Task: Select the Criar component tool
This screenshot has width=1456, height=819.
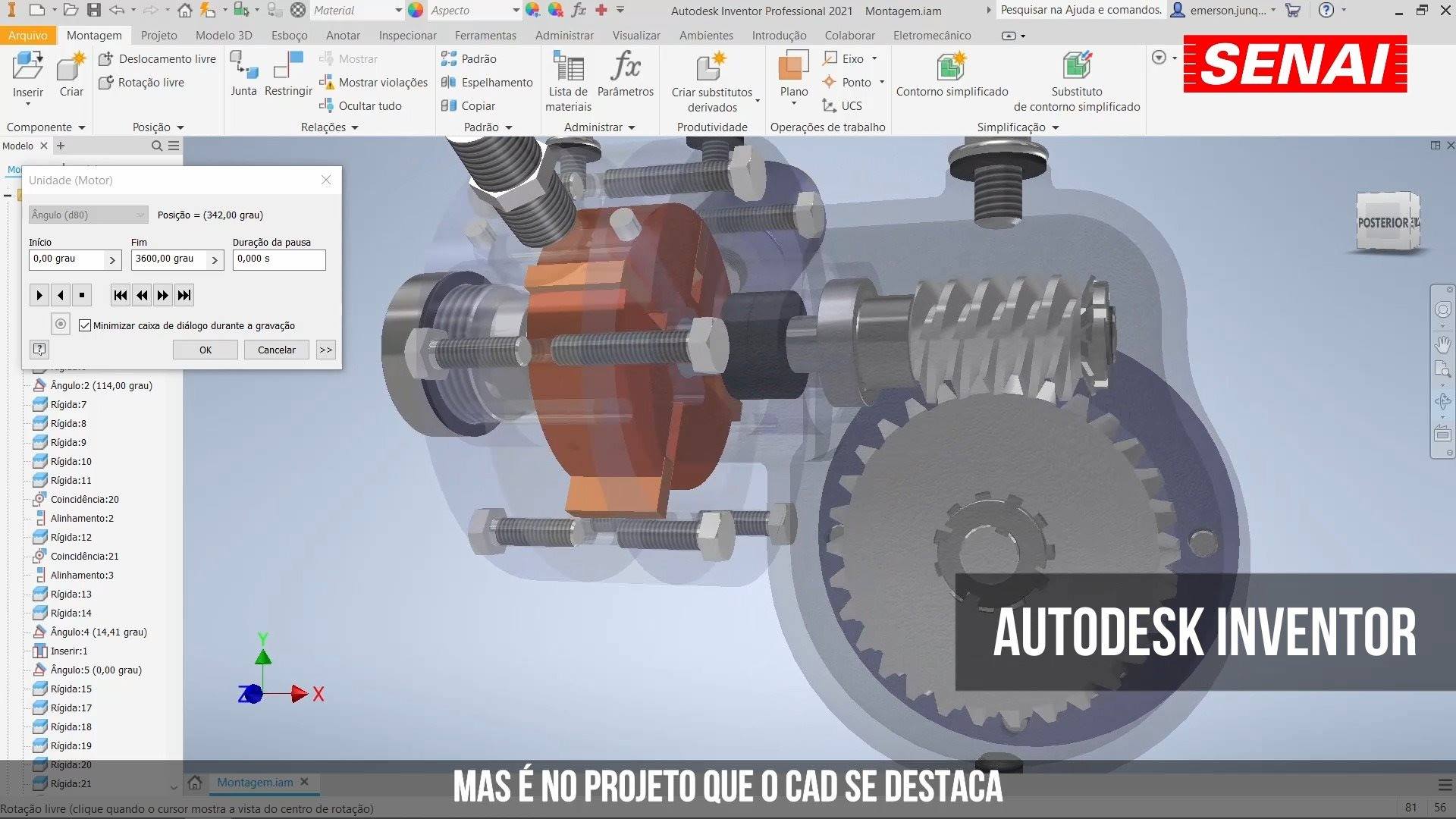Action: click(x=71, y=74)
